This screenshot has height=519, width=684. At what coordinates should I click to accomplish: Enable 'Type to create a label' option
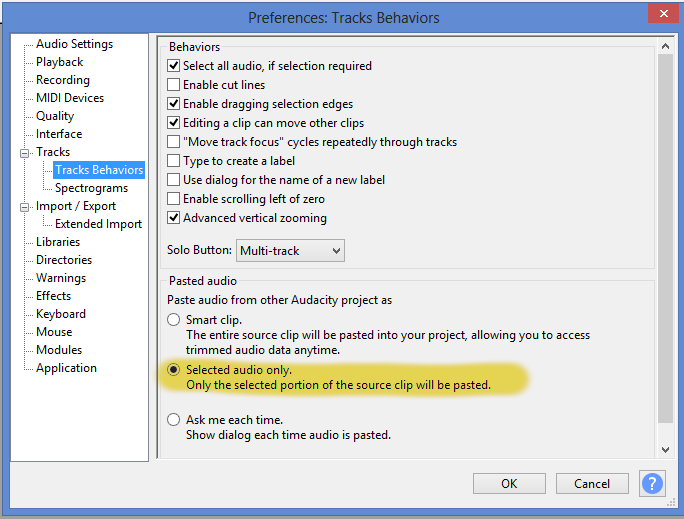(x=174, y=161)
